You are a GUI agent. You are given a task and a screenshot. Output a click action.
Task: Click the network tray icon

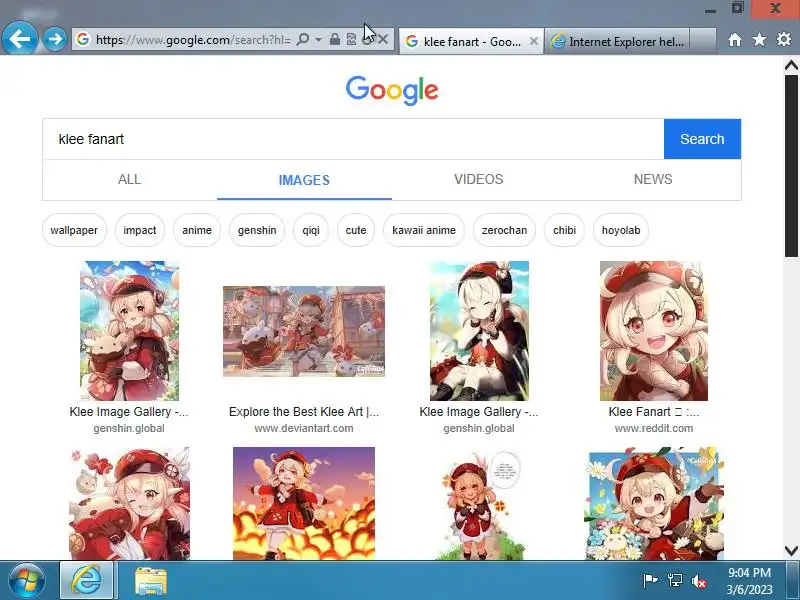674,581
